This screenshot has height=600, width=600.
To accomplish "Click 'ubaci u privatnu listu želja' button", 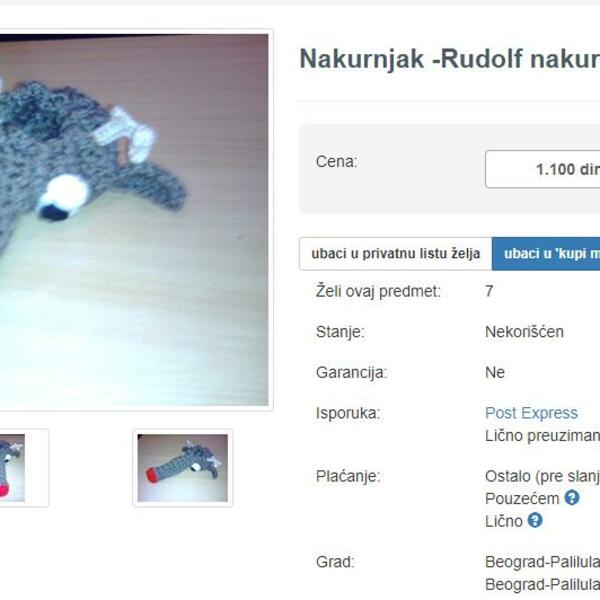I will [x=396, y=253].
